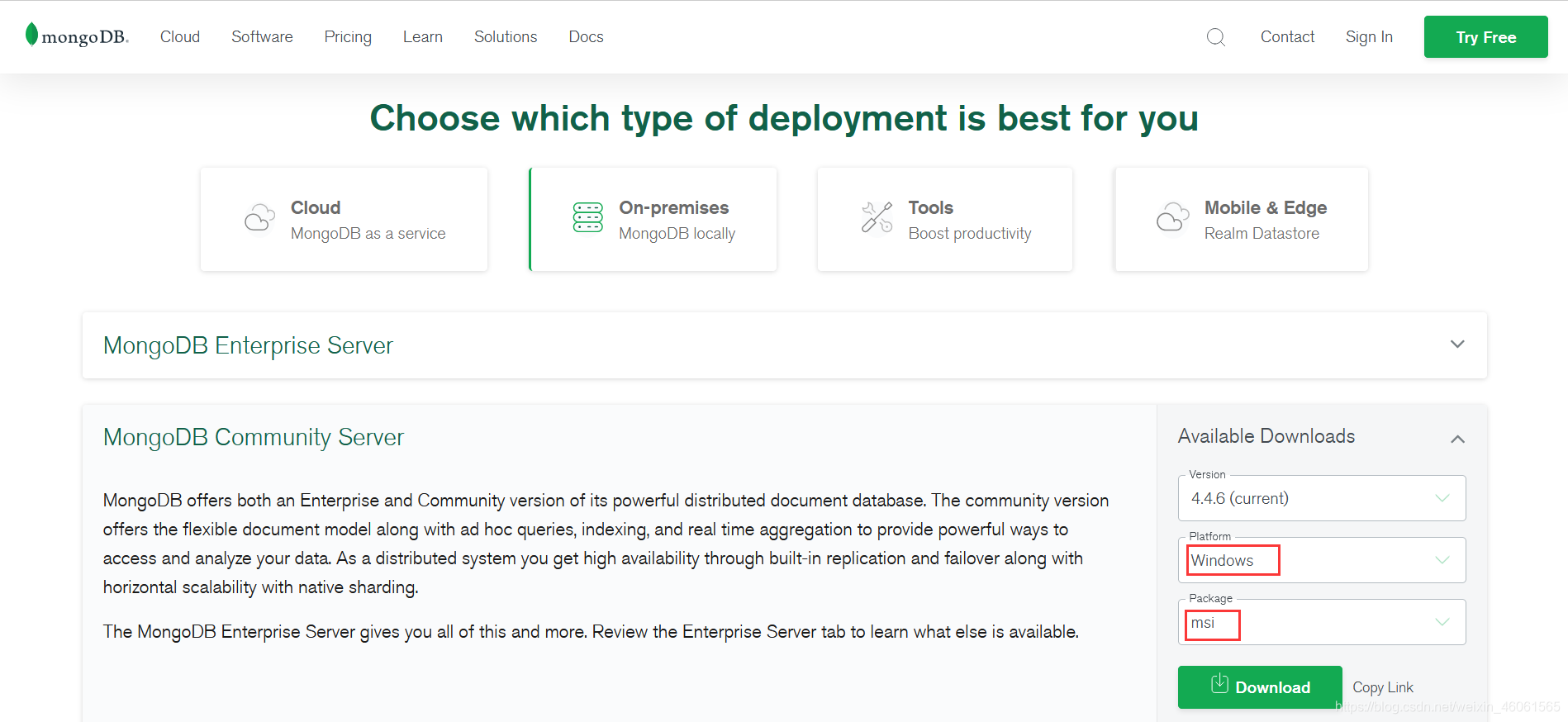1568x722 pixels.
Task: Click Sign In
Action: coord(1369,37)
